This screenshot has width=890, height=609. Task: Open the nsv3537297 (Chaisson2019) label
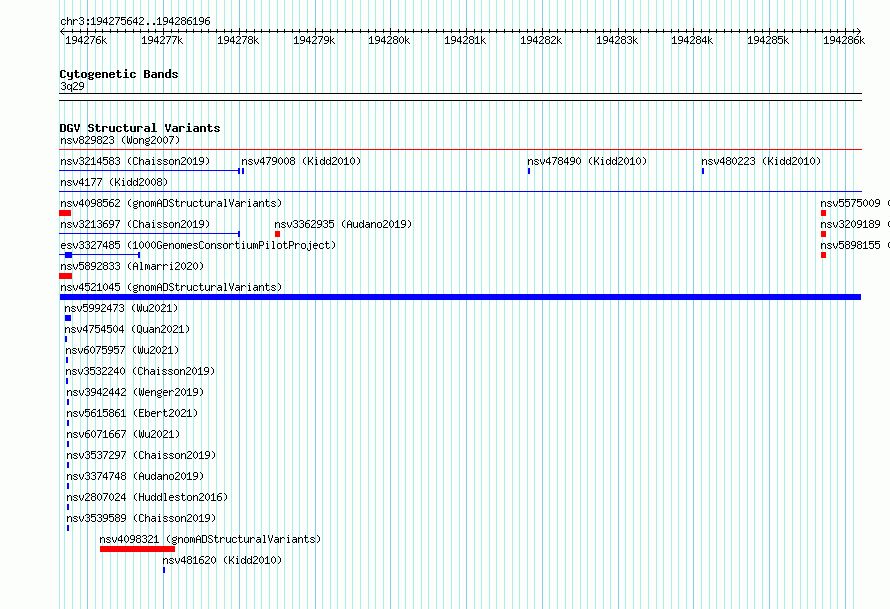(x=141, y=455)
